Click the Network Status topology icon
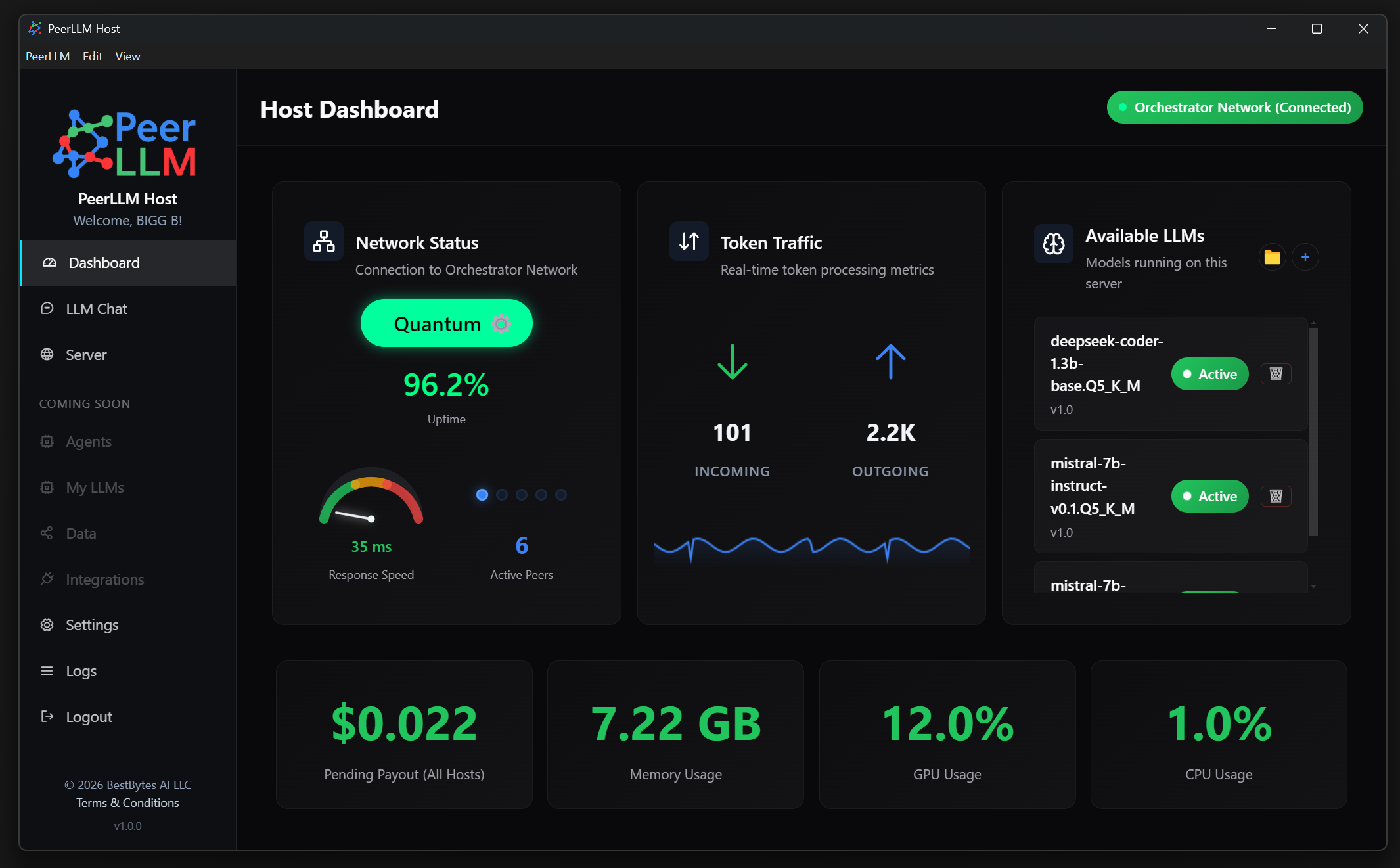Screen dimensions: 1400x868 (x=323, y=241)
